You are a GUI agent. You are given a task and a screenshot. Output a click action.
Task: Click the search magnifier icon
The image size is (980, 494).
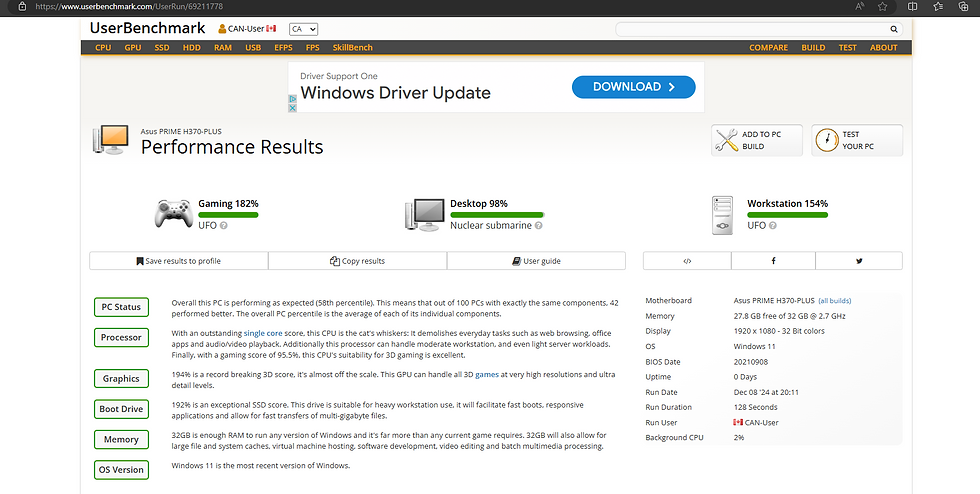(894, 29)
